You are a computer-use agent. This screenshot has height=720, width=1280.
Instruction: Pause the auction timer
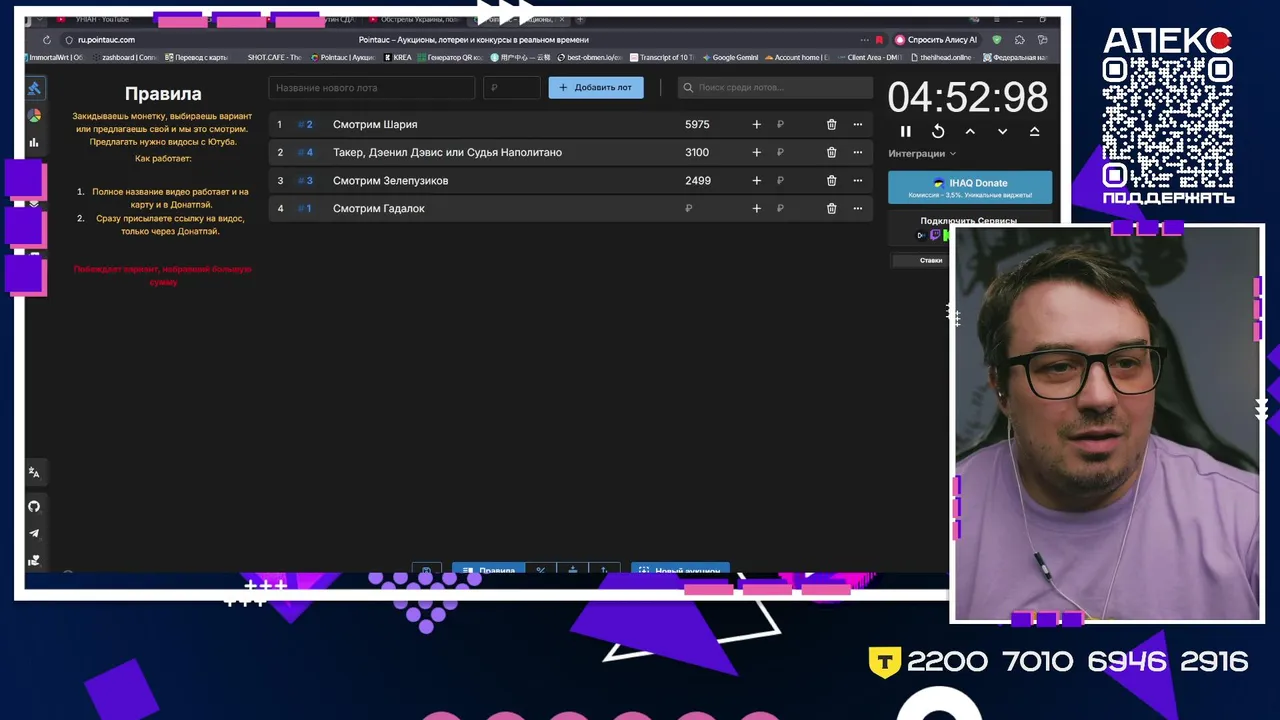pyautogui.click(x=906, y=131)
